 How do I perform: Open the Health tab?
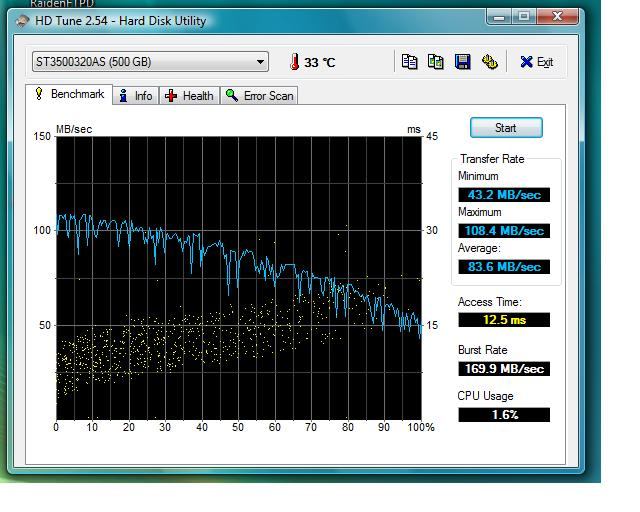189,96
